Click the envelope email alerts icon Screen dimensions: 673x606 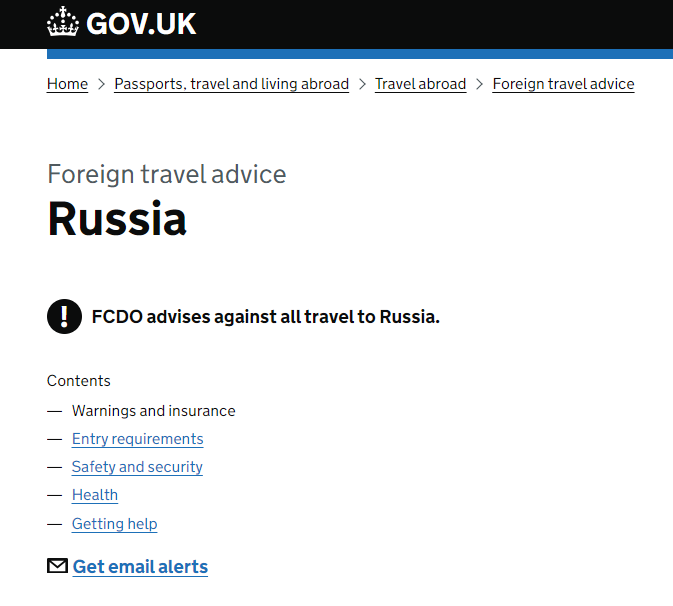58,566
